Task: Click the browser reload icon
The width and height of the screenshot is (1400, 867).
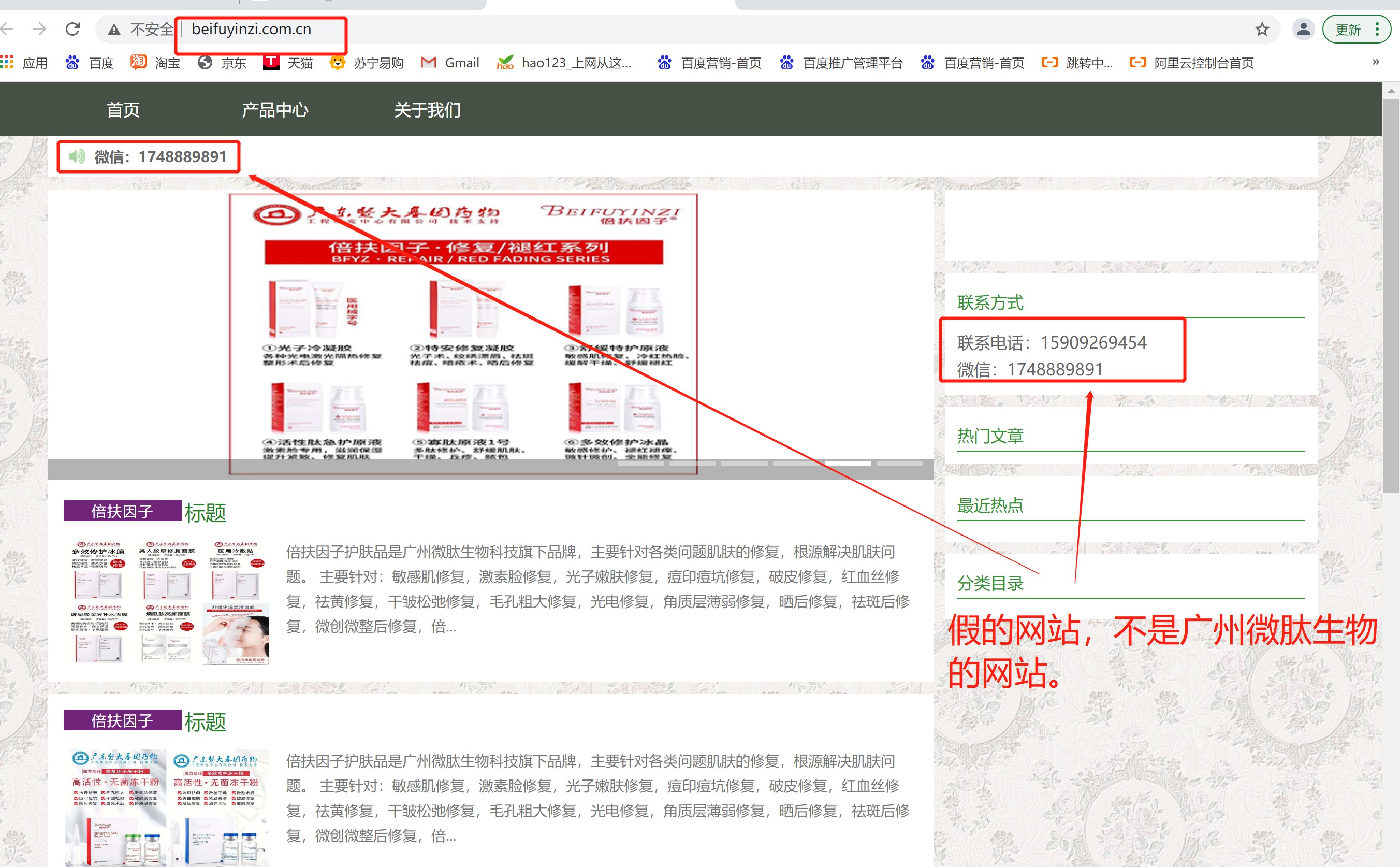Action: point(73,28)
